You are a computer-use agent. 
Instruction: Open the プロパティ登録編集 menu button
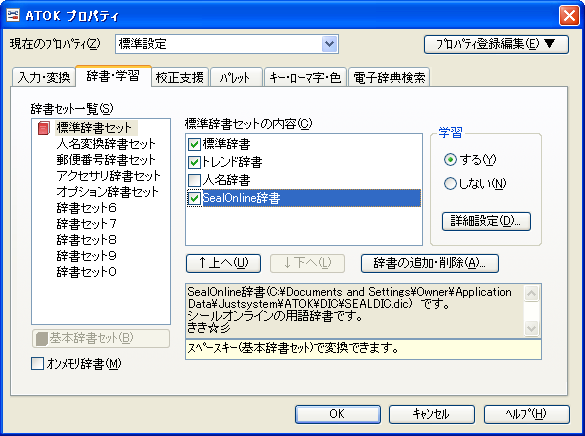(496, 44)
